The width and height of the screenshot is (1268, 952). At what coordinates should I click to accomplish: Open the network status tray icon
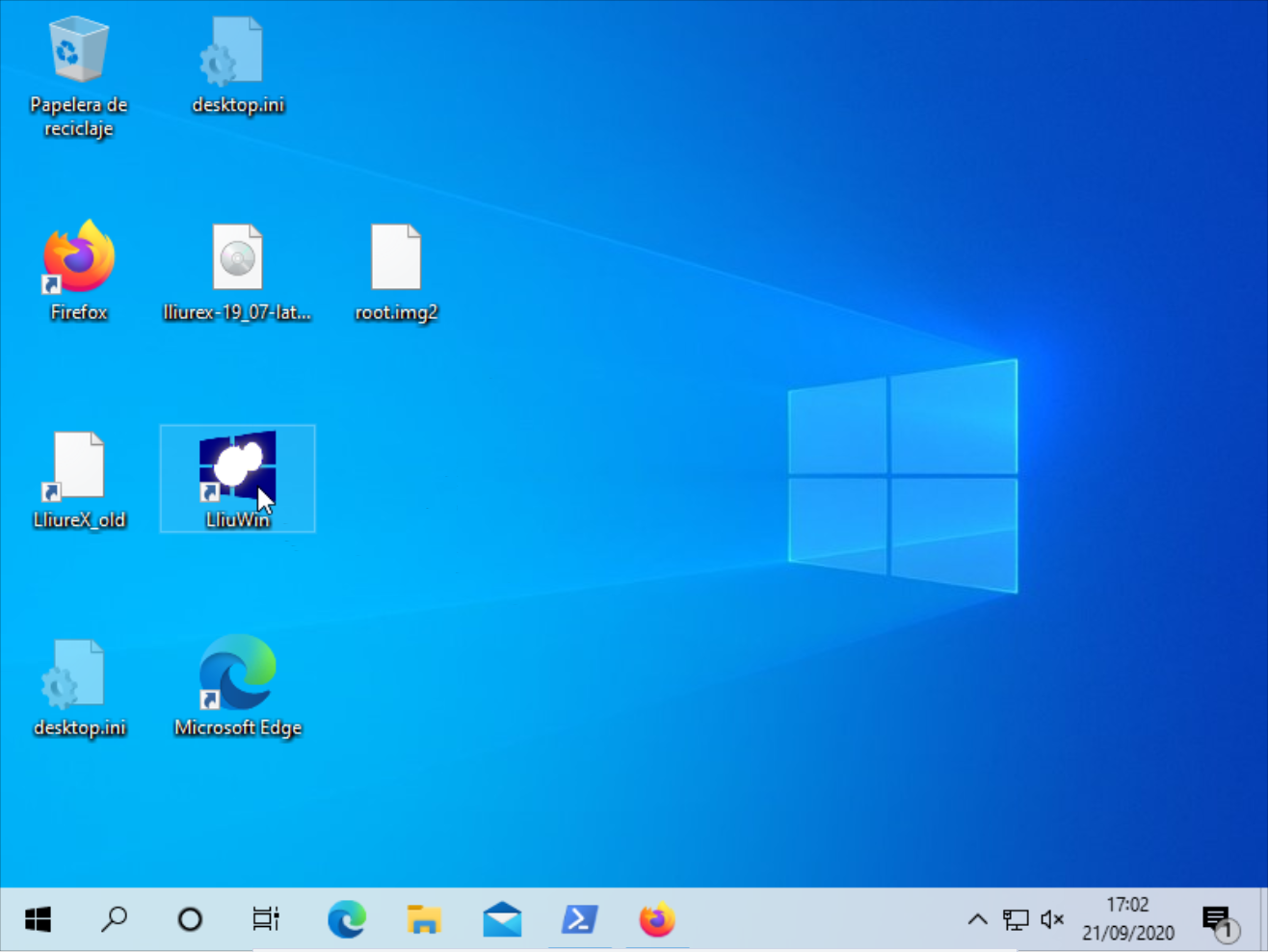(1016, 920)
